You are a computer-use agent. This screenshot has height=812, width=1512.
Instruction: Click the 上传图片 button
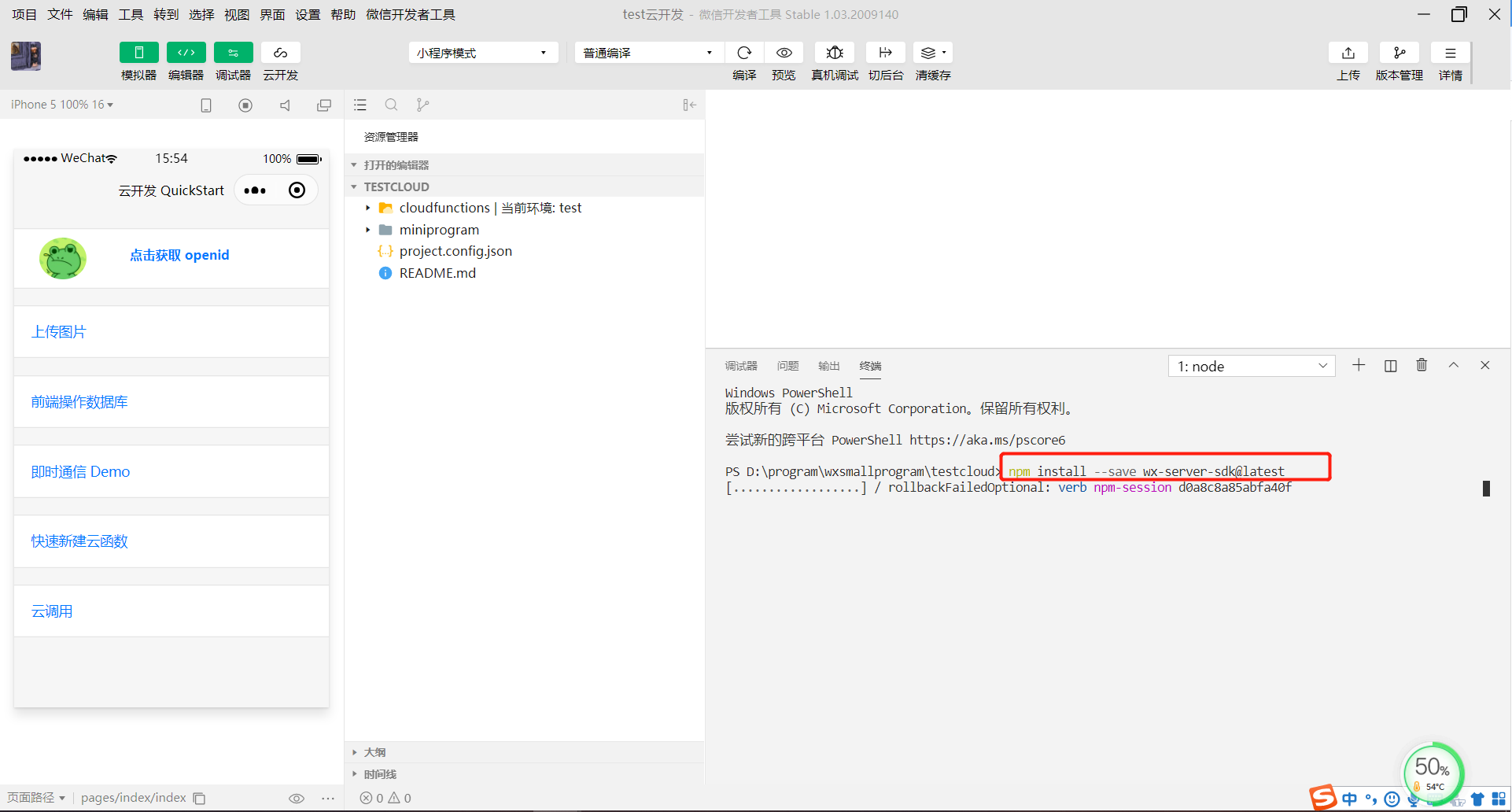(59, 331)
